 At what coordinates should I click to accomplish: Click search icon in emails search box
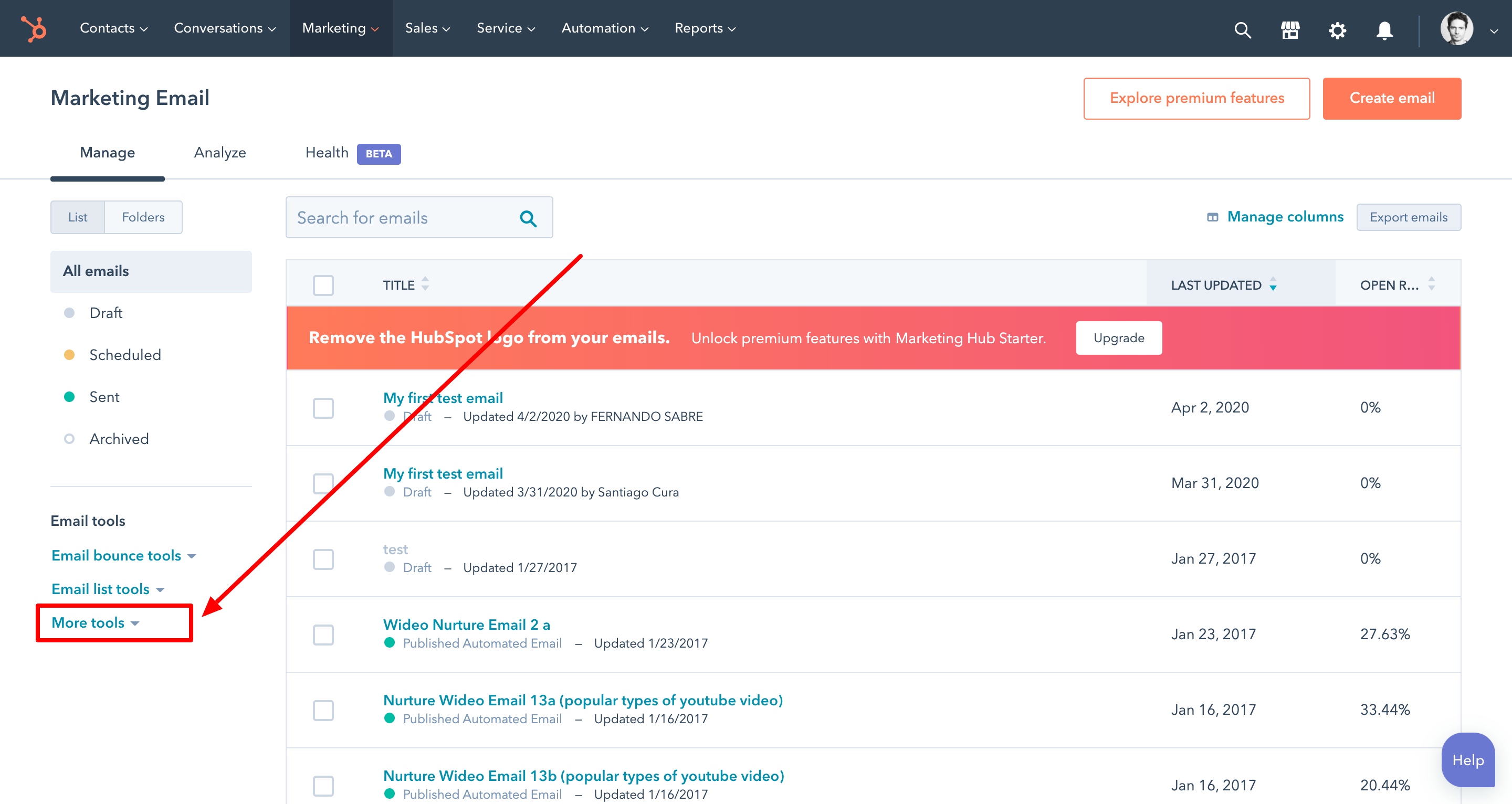click(528, 218)
